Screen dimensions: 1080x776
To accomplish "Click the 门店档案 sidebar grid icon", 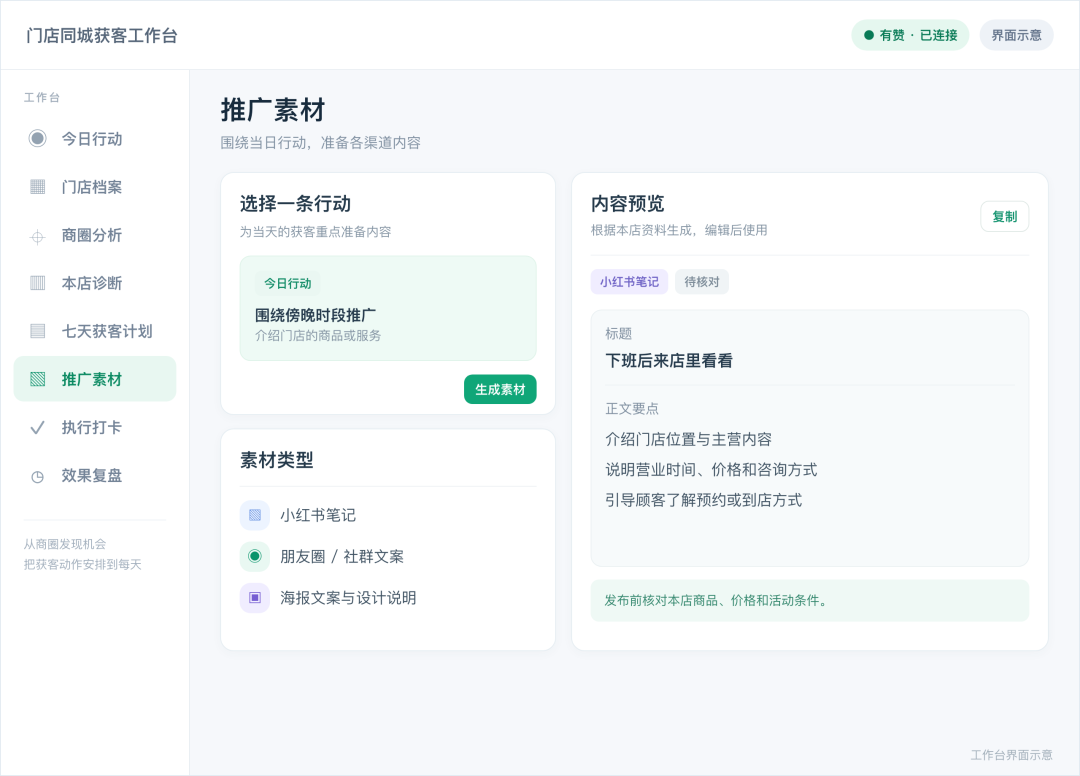I will click(x=37, y=187).
